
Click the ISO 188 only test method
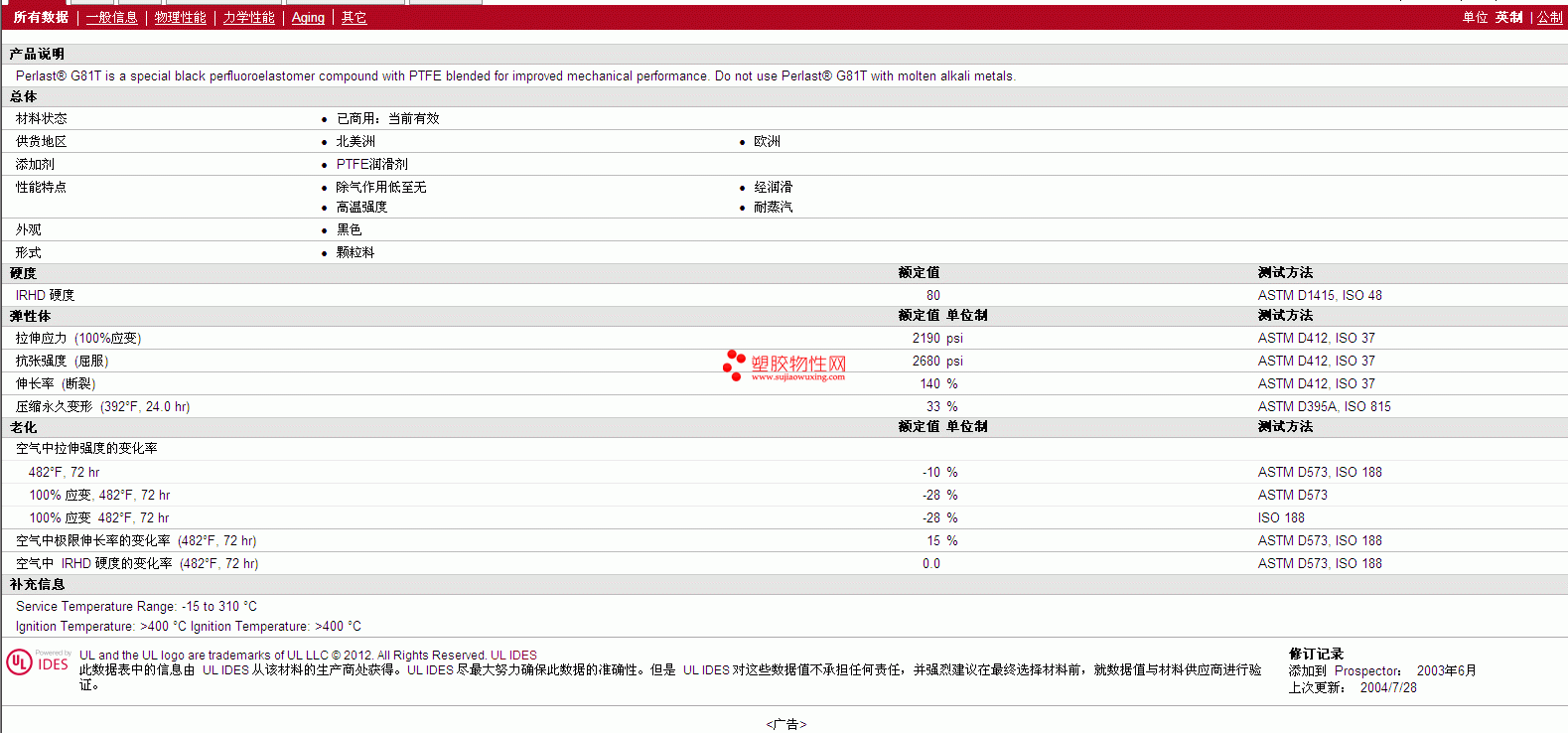click(x=1281, y=517)
